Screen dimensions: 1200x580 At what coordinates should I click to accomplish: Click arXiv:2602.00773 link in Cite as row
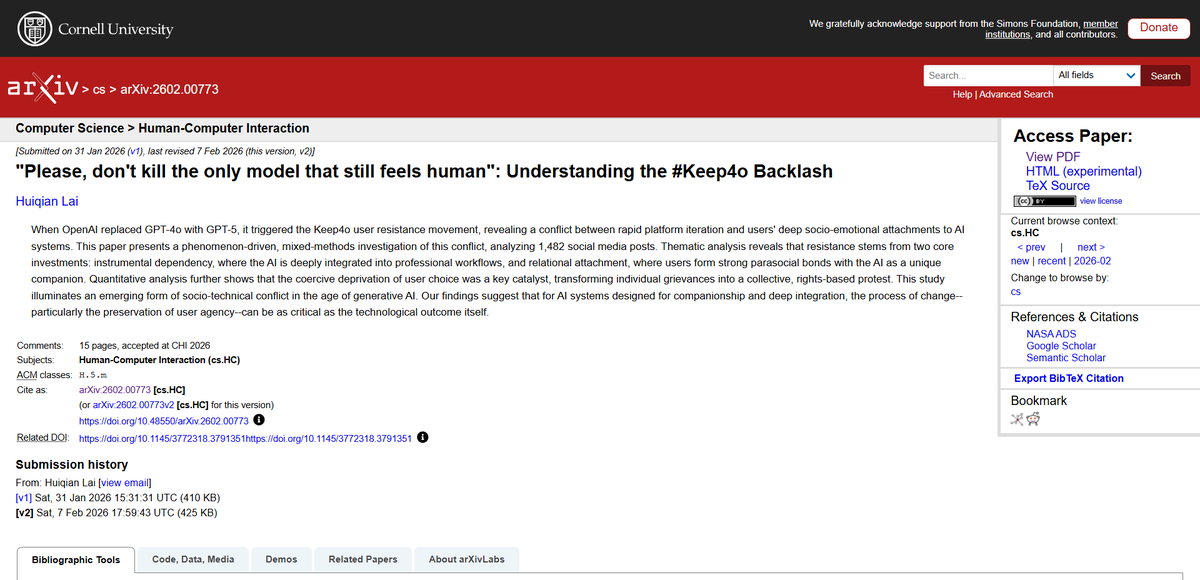tap(114, 389)
